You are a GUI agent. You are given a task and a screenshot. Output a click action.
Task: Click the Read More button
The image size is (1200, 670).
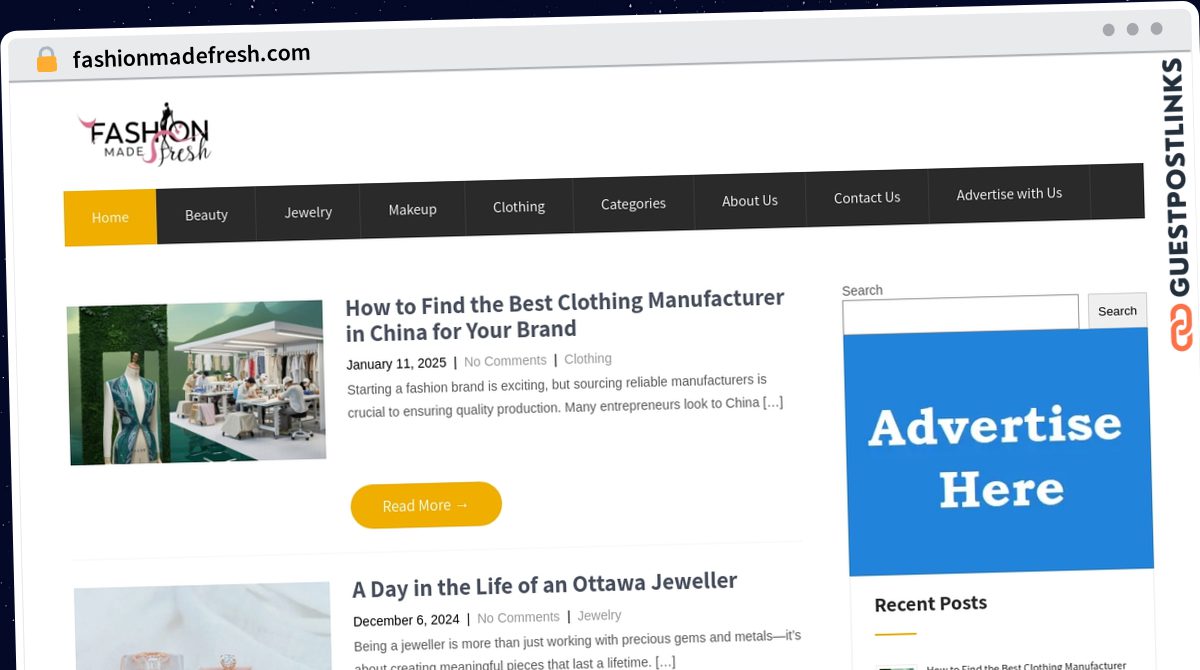point(426,505)
